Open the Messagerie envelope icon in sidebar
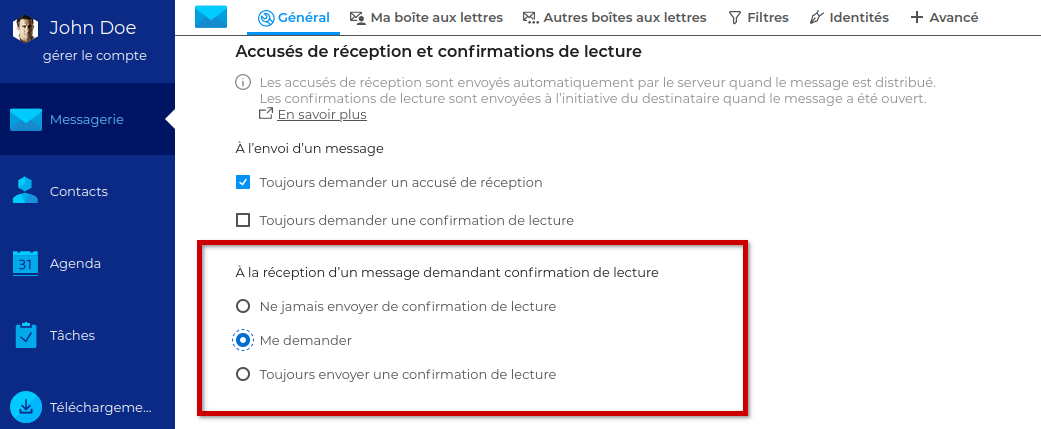 (x=26, y=120)
